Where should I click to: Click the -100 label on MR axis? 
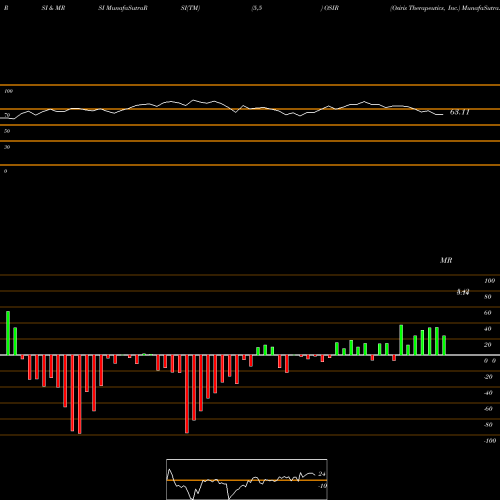click(490, 441)
